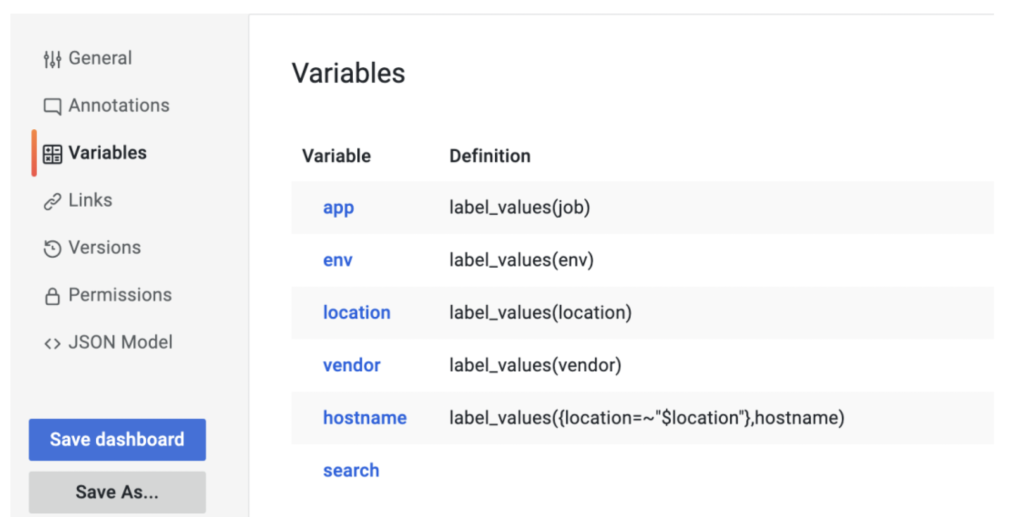
Task: Open the search variable
Action: point(350,470)
